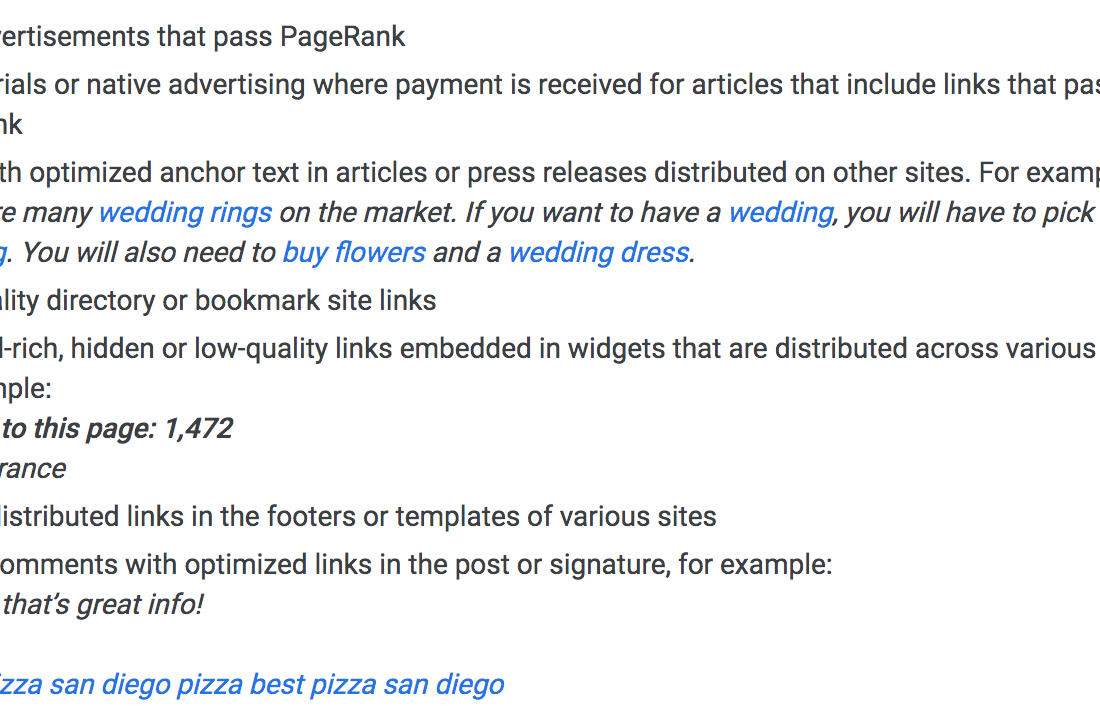The height and width of the screenshot is (728, 1100).
Task: Click the 'buy flowers' hyperlink
Action: coord(354,253)
